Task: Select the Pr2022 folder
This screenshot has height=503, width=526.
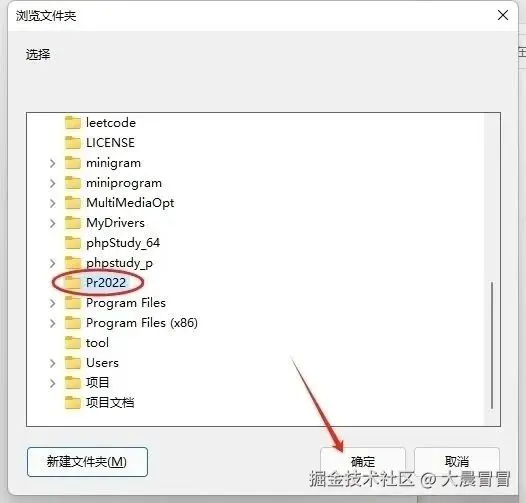Action: click(106, 283)
